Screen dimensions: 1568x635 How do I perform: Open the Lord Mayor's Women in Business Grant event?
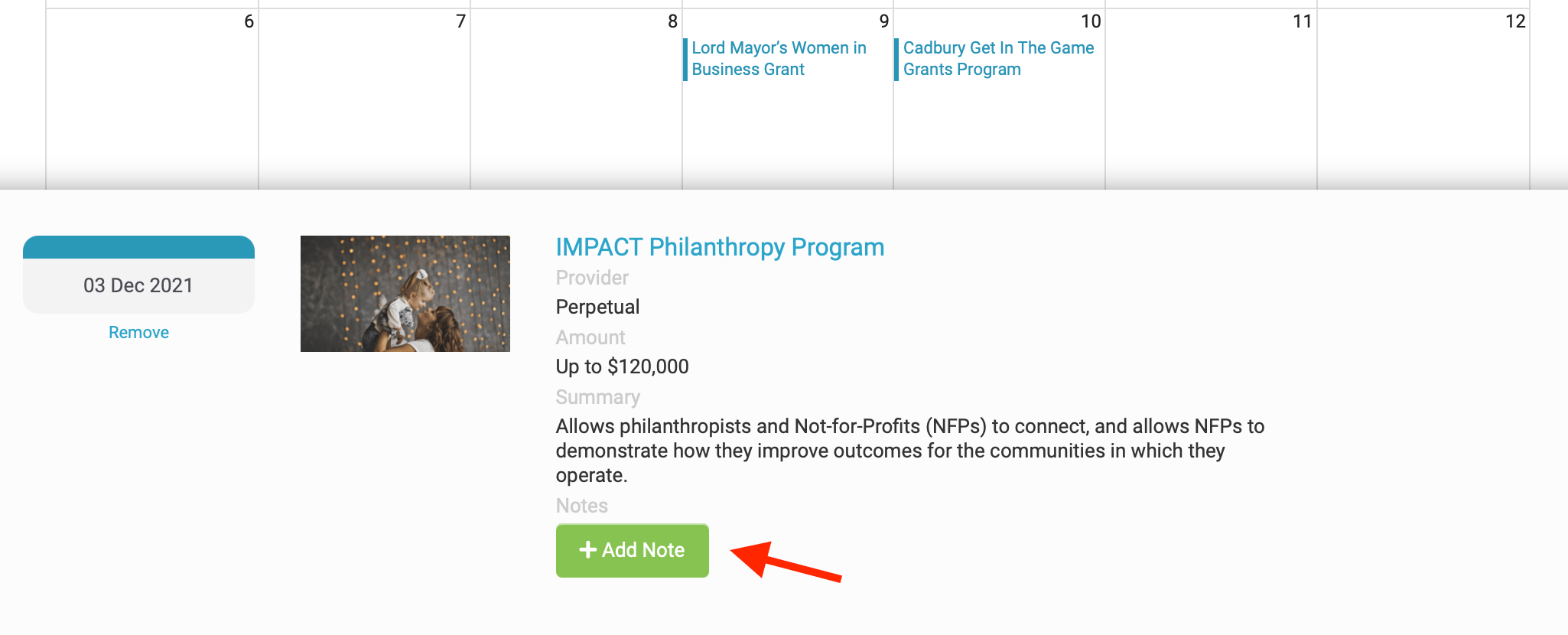click(x=779, y=59)
